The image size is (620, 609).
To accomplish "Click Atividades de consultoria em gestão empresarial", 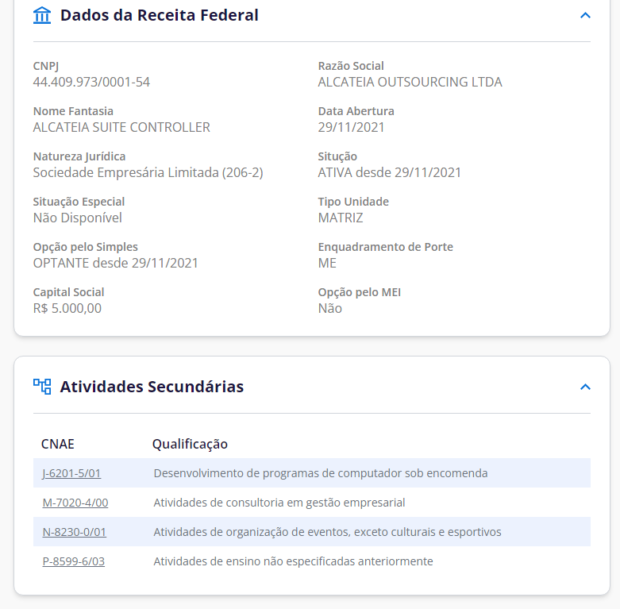I will tap(279, 502).
